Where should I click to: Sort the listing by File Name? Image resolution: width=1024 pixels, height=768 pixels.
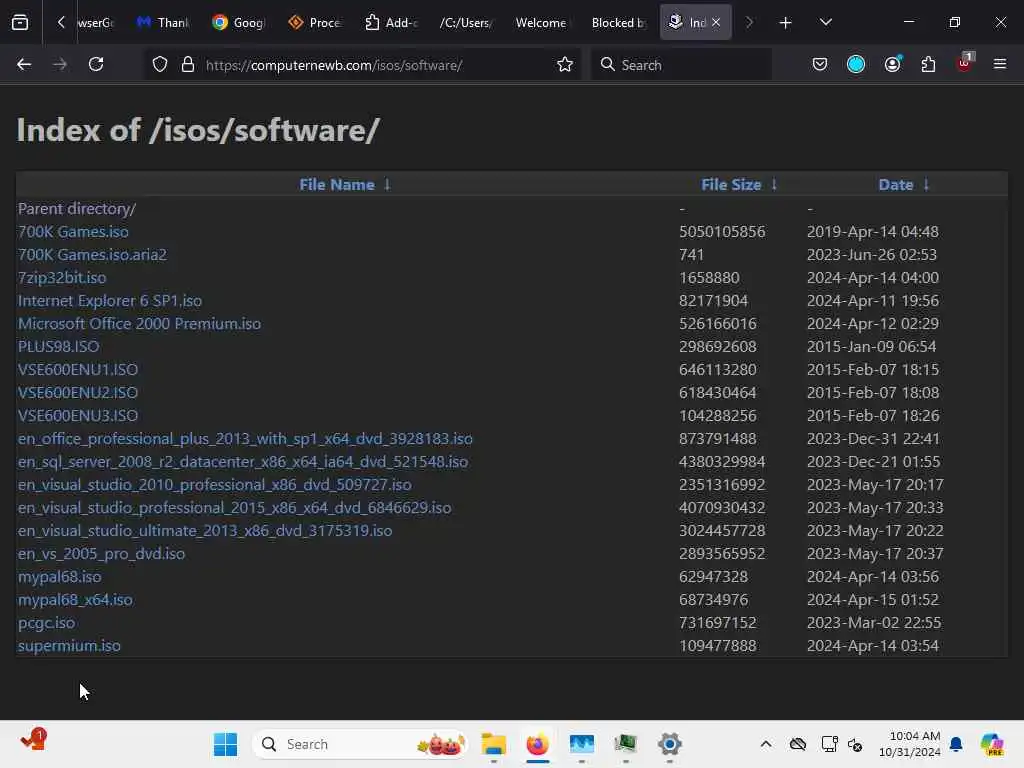336,185
